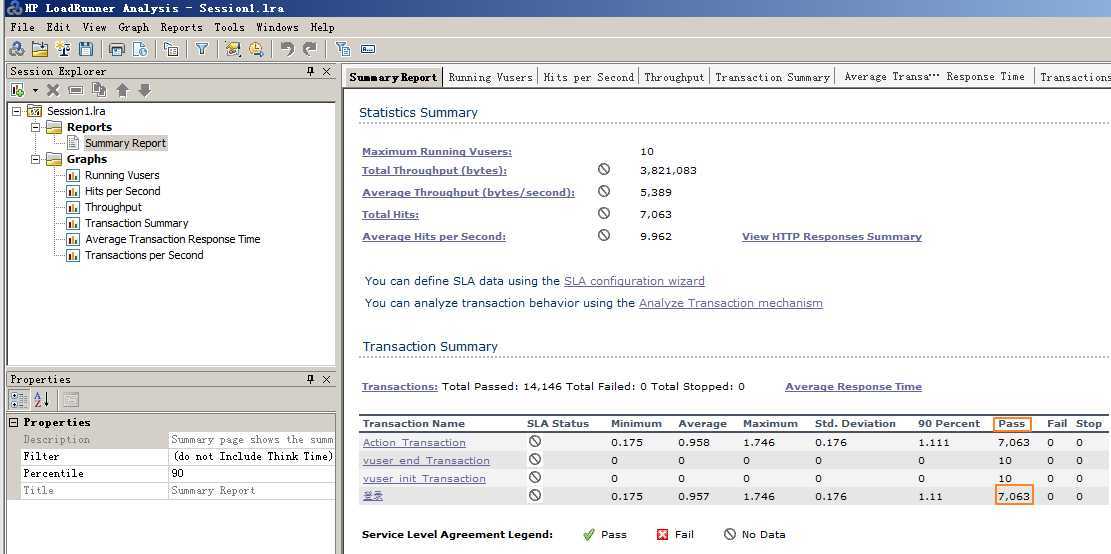Open the View menu
1111x554 pixels.
(94, 27)
